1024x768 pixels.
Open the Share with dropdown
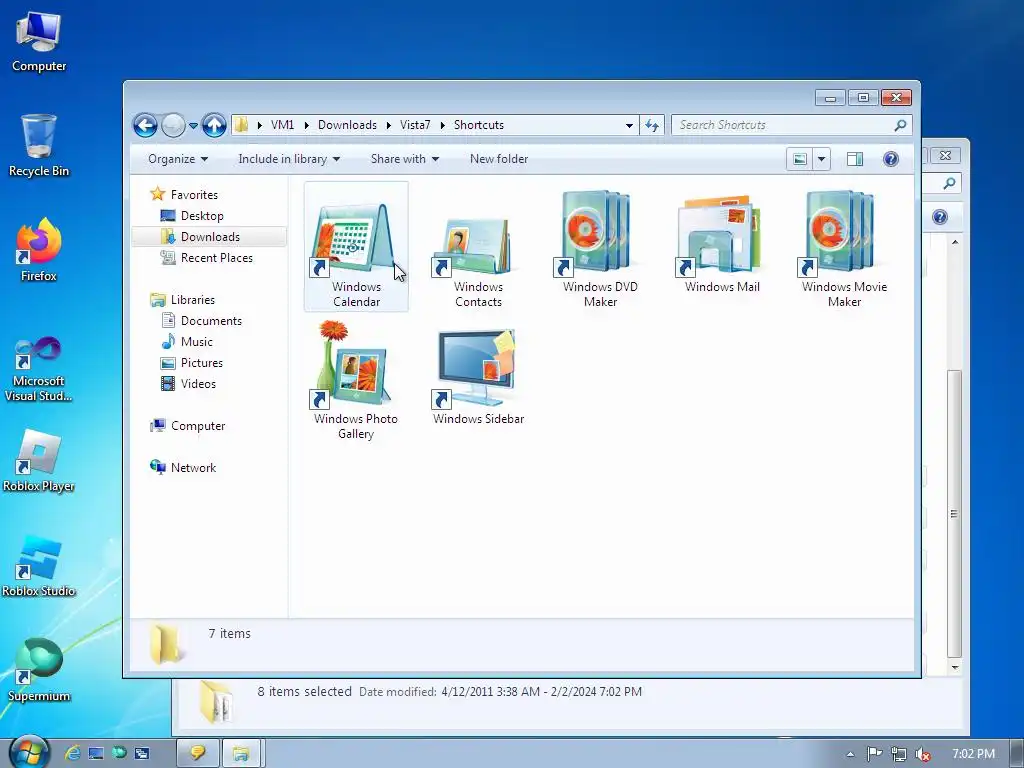404,159
